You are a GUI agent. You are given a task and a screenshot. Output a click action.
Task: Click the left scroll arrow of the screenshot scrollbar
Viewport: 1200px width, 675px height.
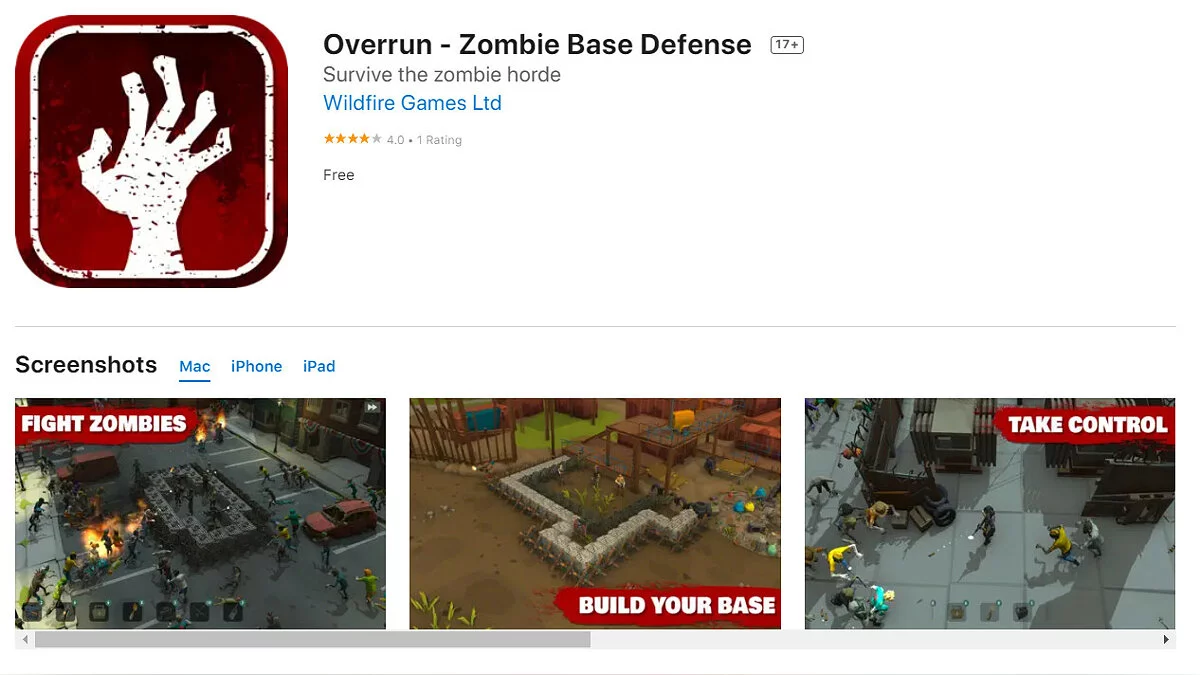coord(25,639)
